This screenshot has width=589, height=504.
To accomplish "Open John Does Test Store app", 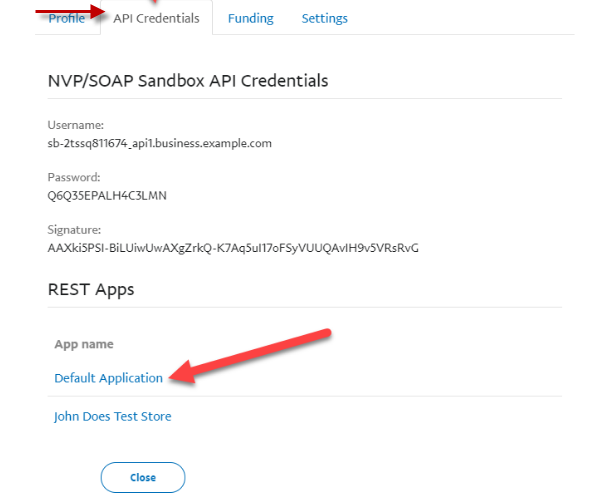I will (113, 416).
